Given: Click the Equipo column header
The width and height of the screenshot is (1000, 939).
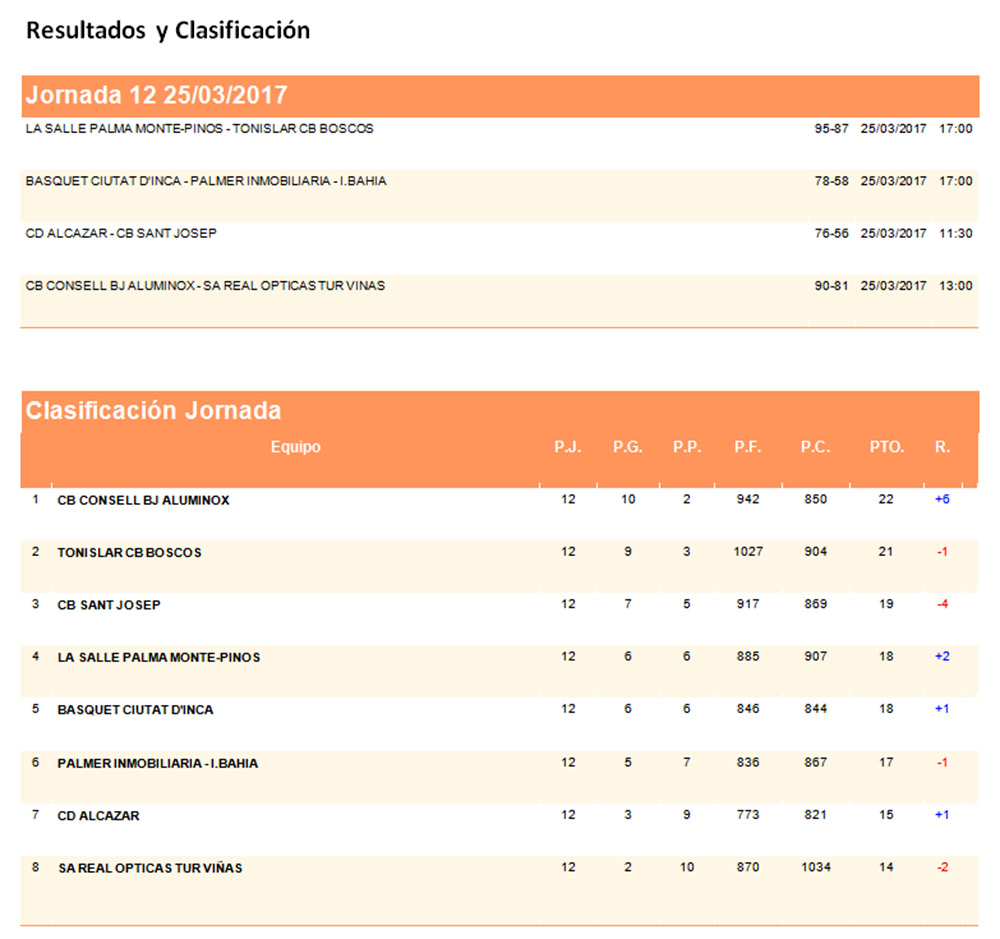Looking at the screenshot, I should (297, 447).
